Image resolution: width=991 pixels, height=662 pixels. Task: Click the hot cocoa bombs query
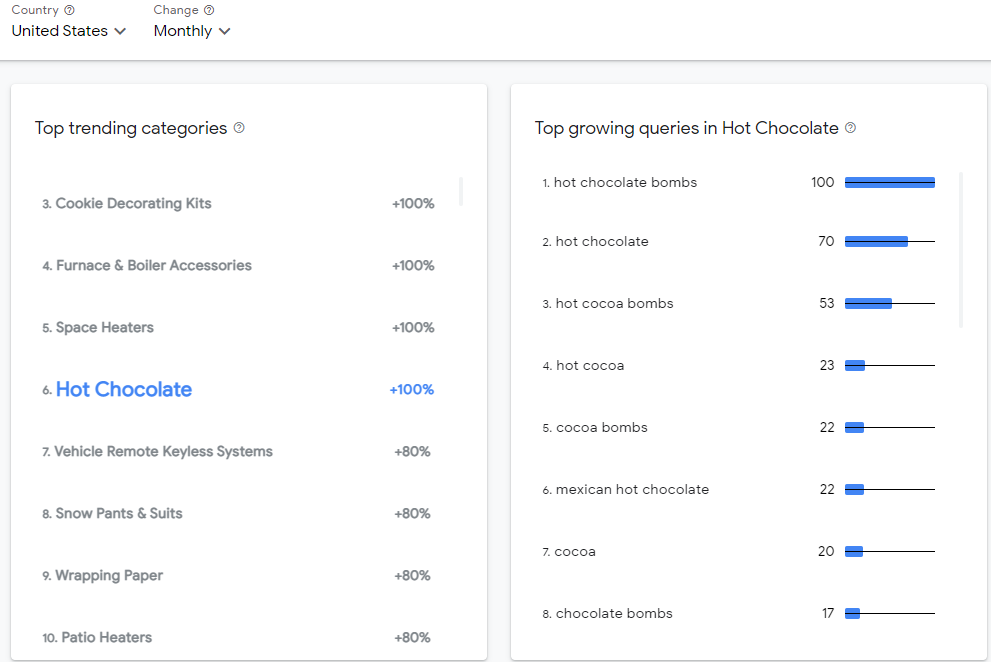click(x=614, y=303)
